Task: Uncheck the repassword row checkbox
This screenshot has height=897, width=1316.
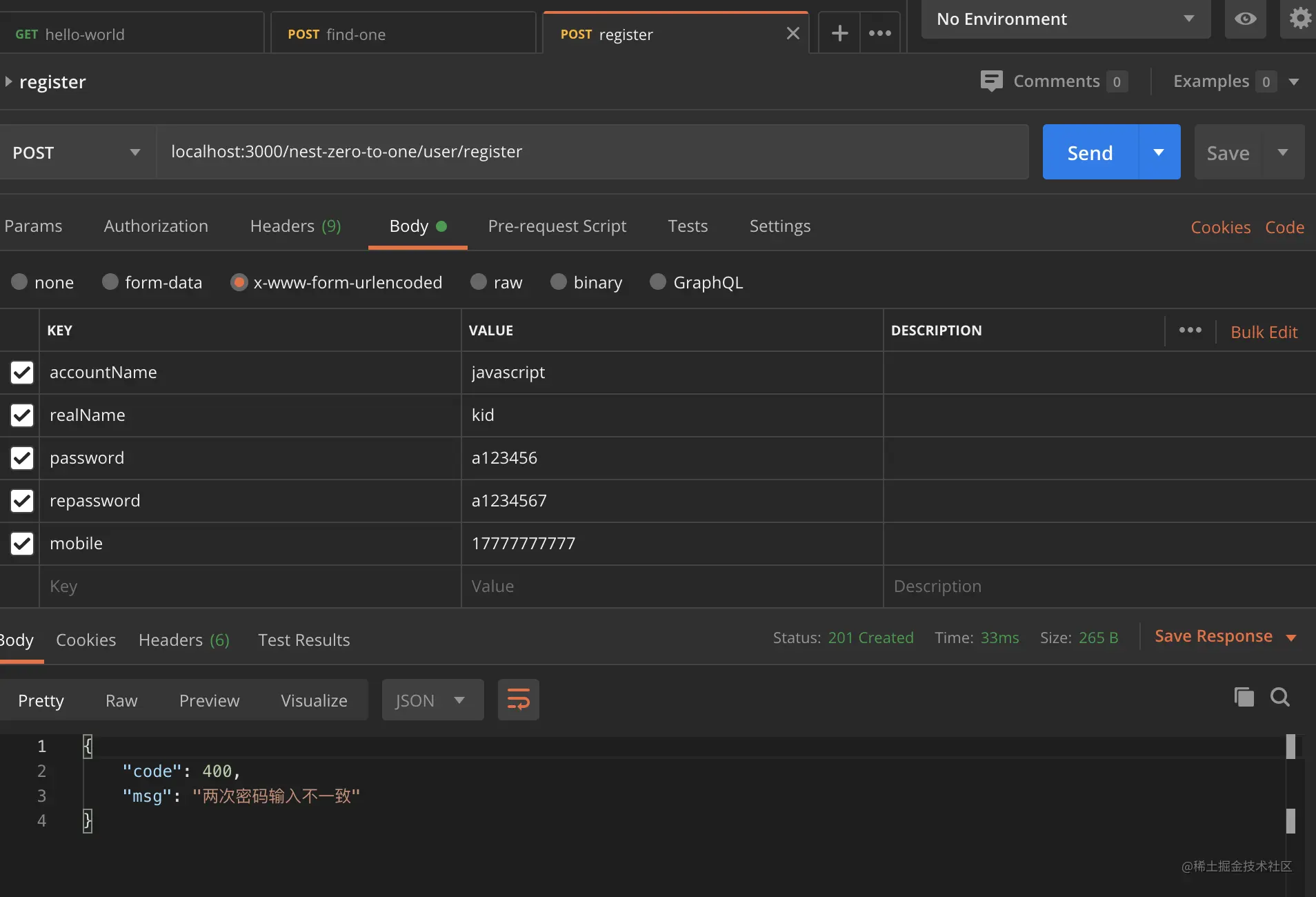Action: [22, 501]
